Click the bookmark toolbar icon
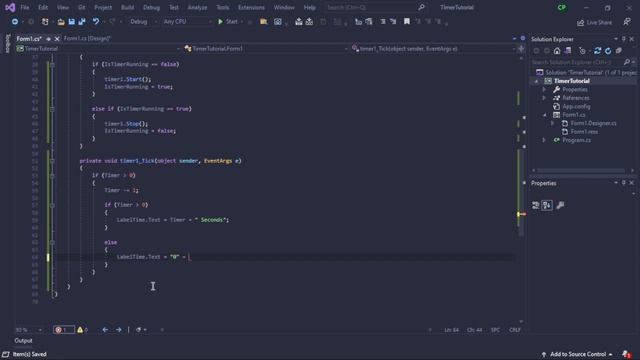The image size is (640, 360). point(407,22)
